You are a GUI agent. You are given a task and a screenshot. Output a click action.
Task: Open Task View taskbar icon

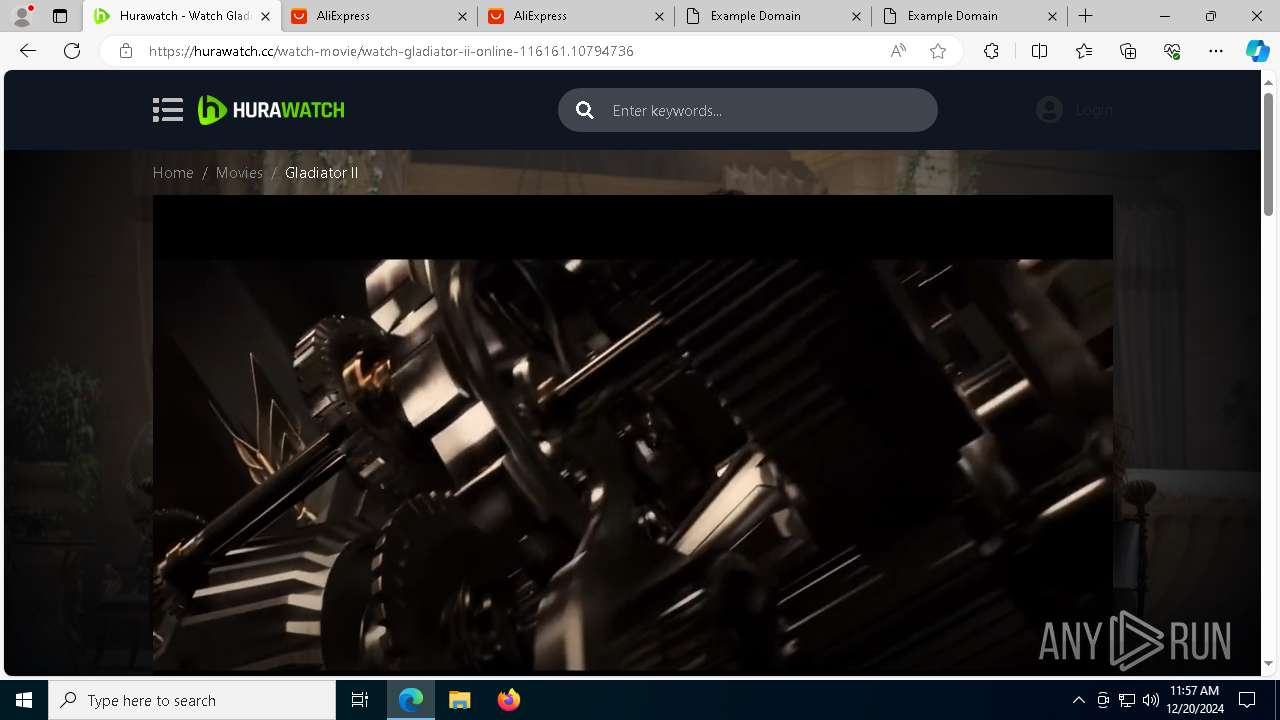[x=360, y=700]
